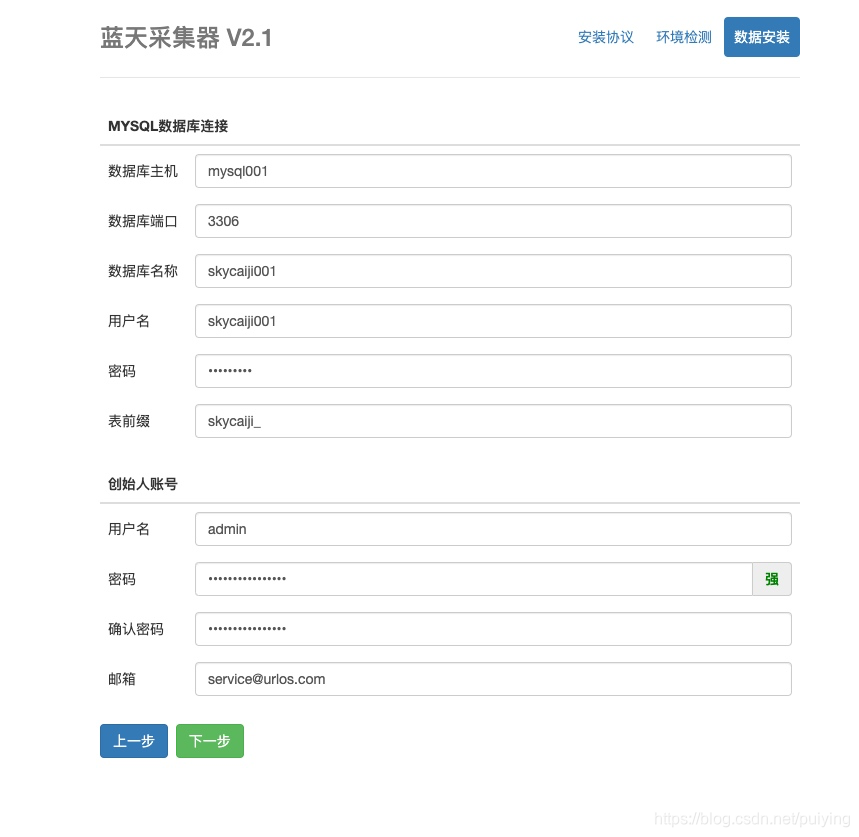Click the 强 password strength indicator
Image resolution: width=859 pixels, height=837 pixels.
tap(772, 579)
